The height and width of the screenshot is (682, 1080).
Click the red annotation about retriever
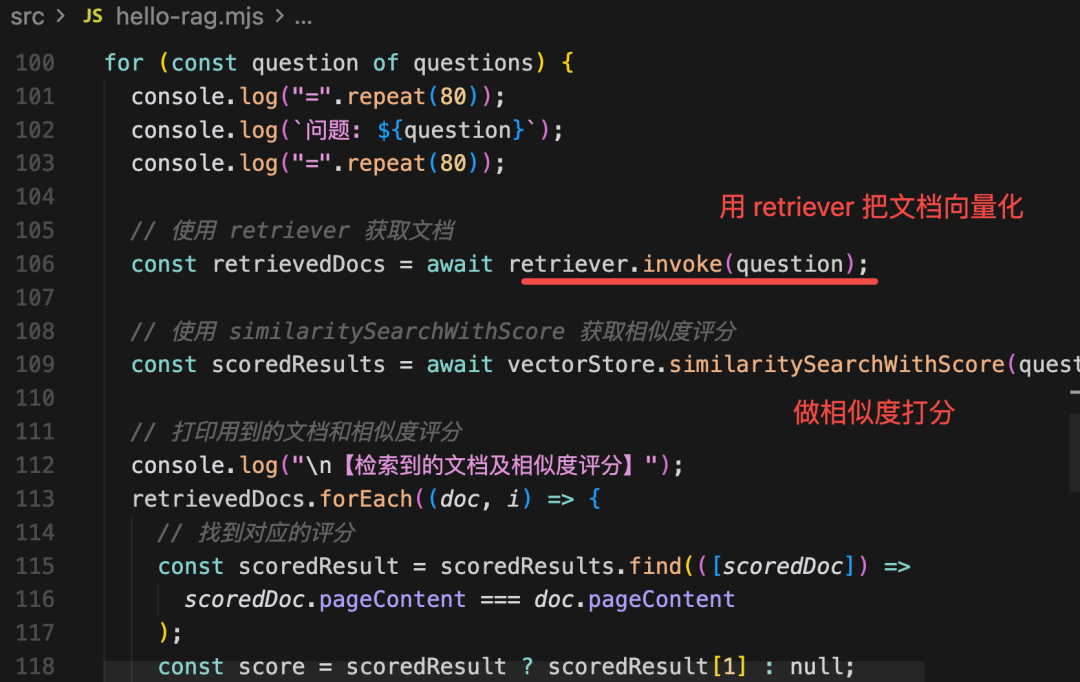pos(871,207)
